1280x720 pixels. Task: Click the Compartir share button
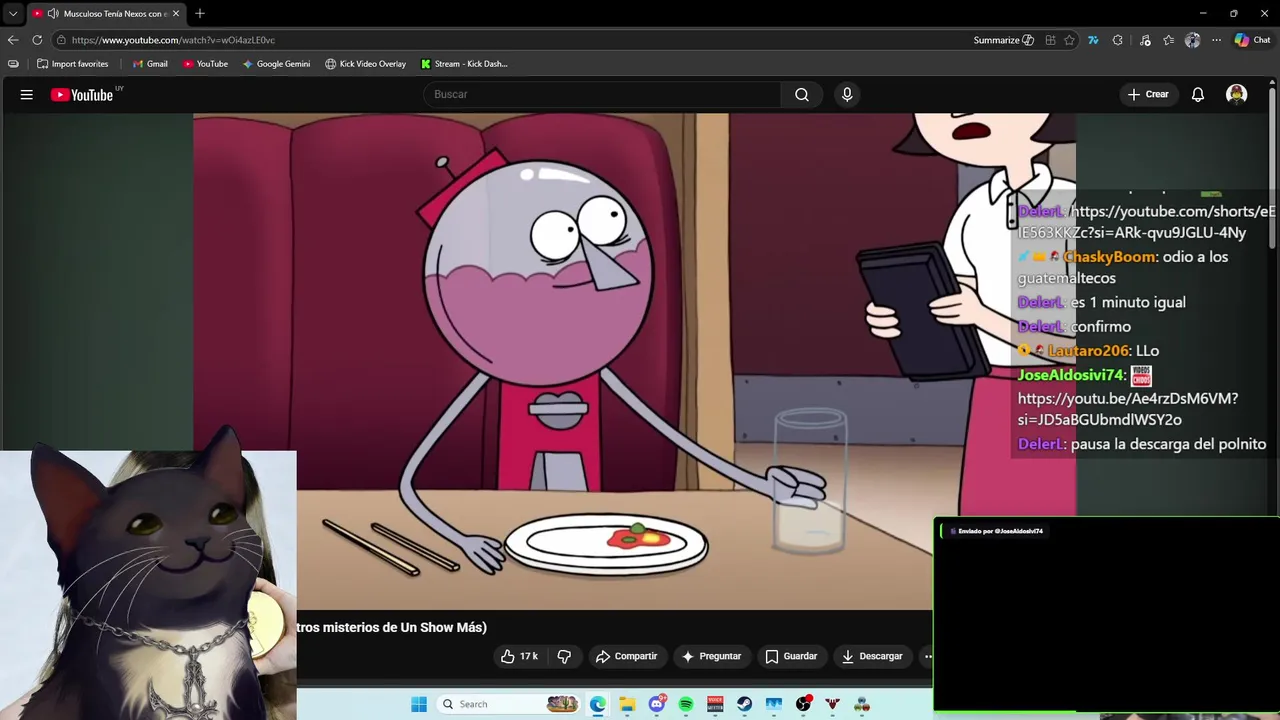coord(626,656)
